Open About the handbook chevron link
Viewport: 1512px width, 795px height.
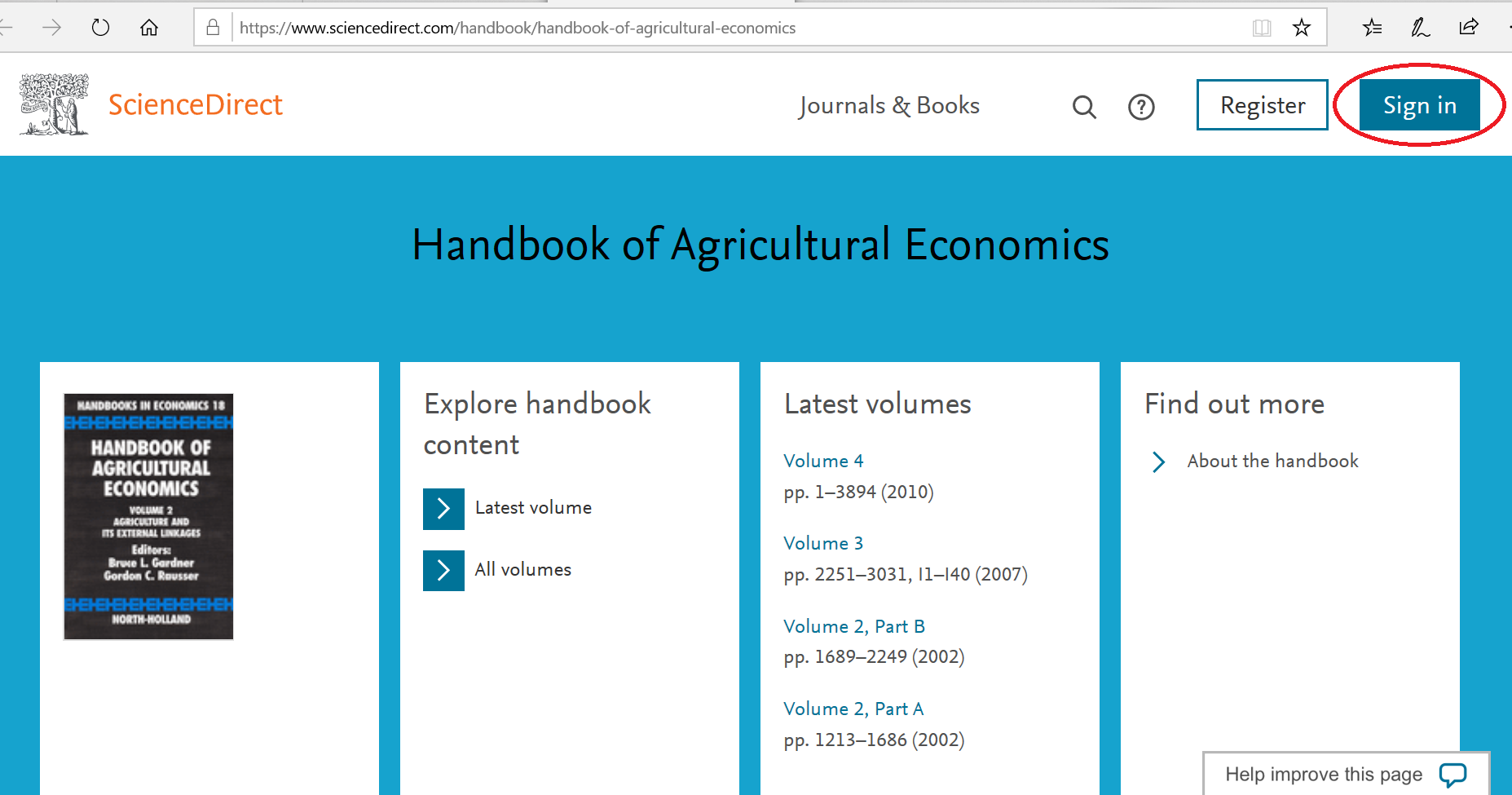(x=1159, y=462)
